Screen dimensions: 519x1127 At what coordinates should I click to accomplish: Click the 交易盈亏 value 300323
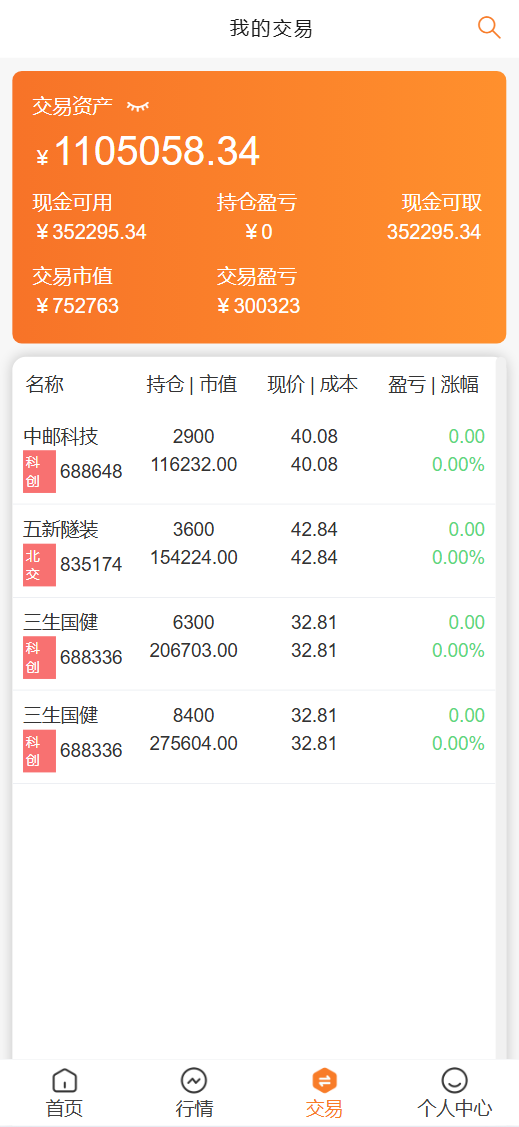(258, 307)
